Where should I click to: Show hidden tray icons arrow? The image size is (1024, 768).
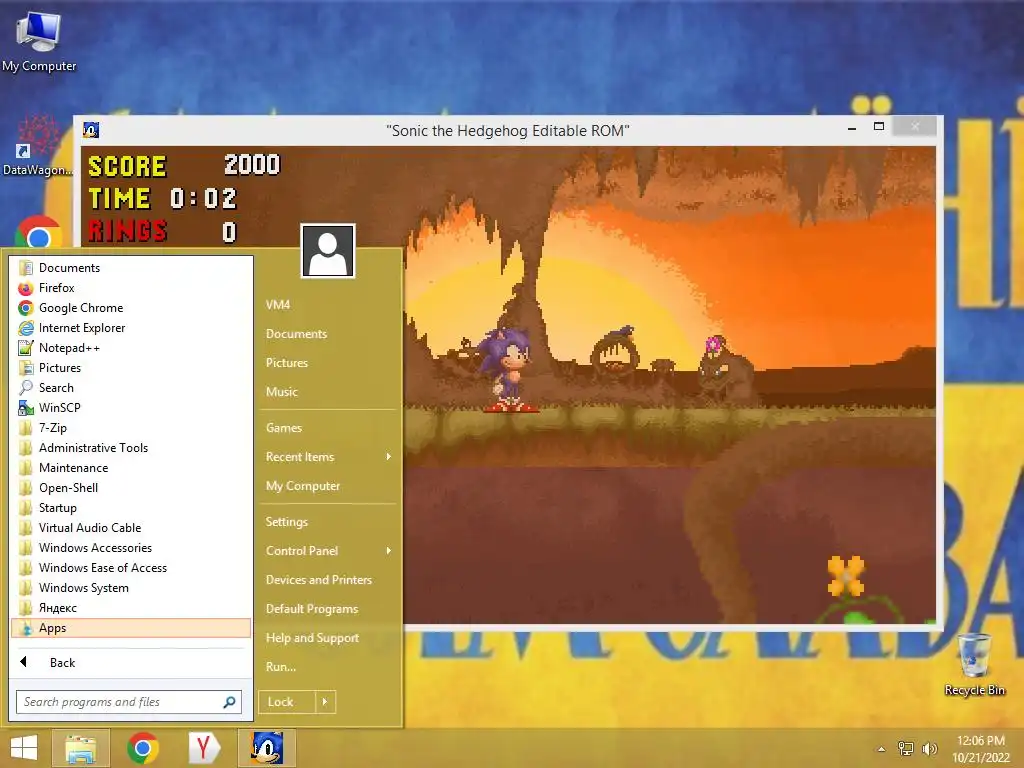[x=881, y=749]
